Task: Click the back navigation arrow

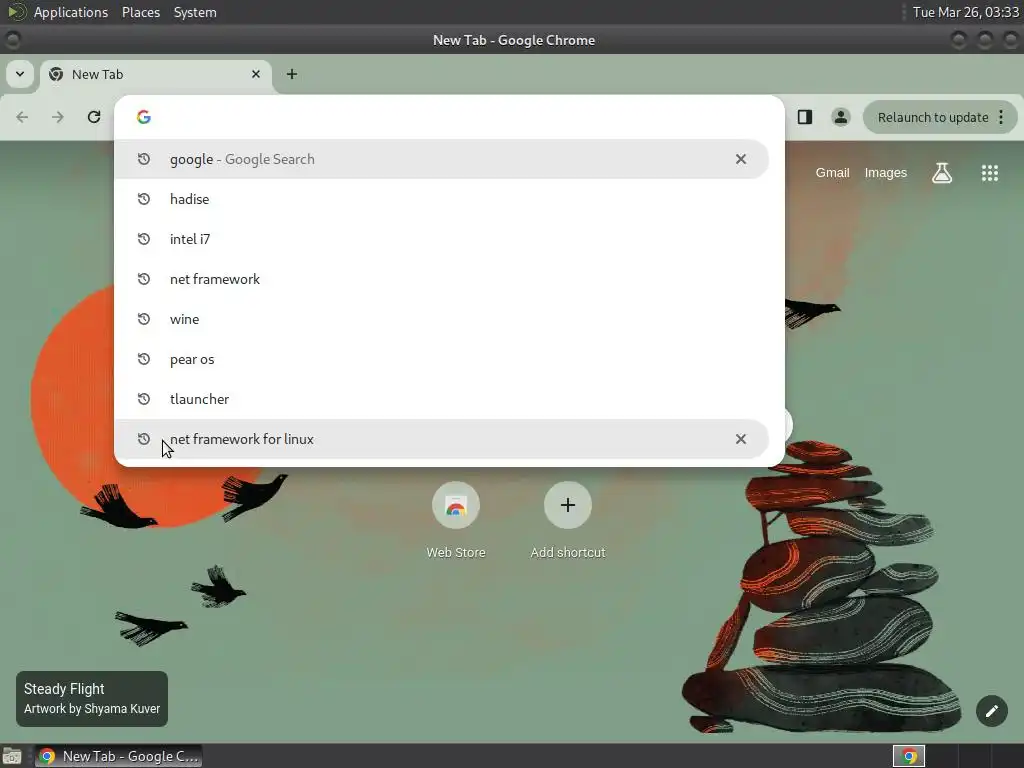Action: tap(22, 117)
